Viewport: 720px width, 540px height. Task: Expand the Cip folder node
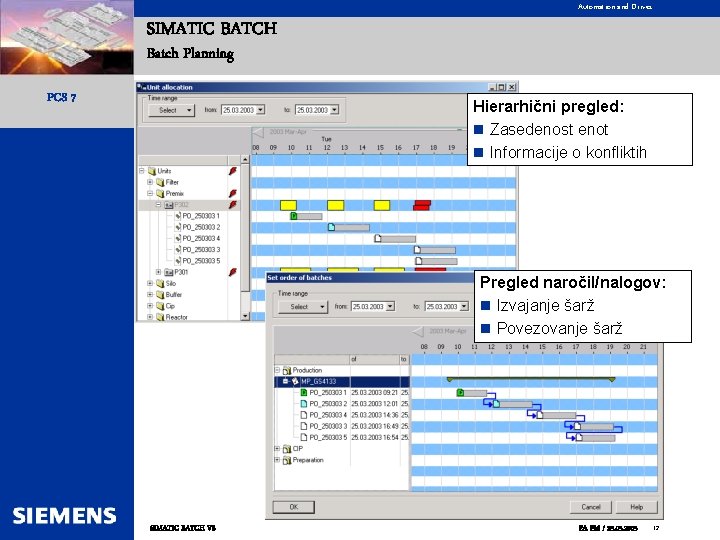[150, 306]
